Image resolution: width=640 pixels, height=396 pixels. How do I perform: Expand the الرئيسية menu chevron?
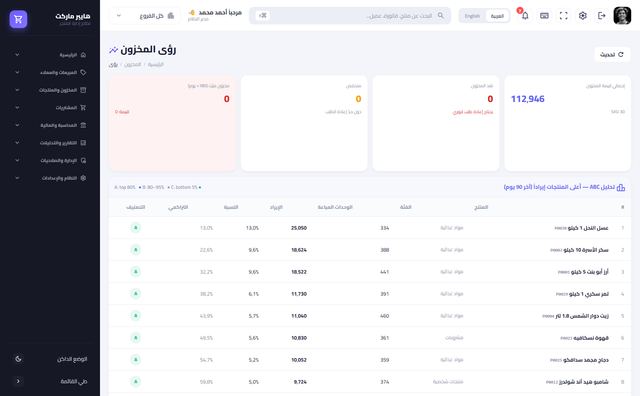pos(17,55)
